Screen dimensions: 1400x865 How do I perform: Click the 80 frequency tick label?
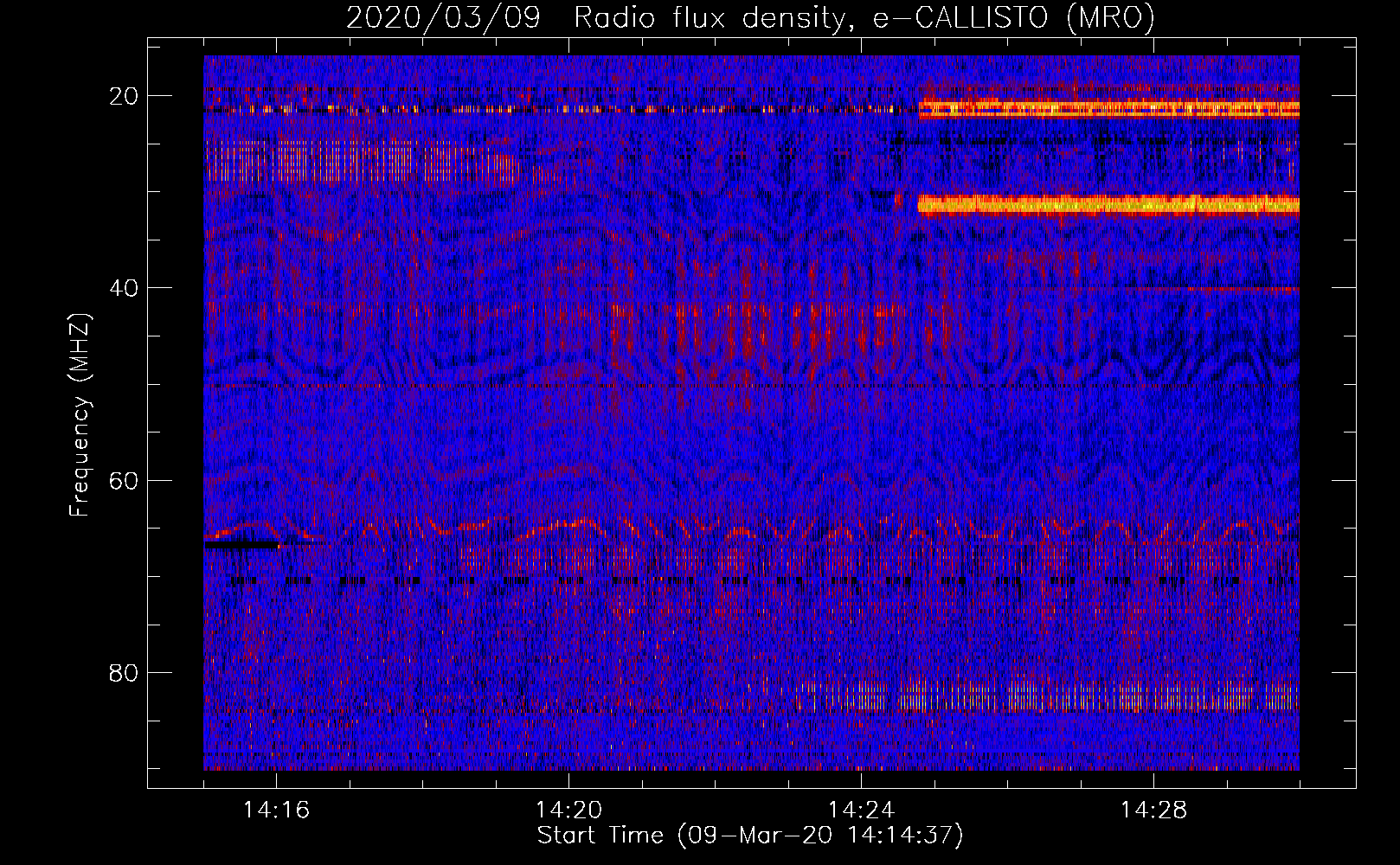(124, 672)
